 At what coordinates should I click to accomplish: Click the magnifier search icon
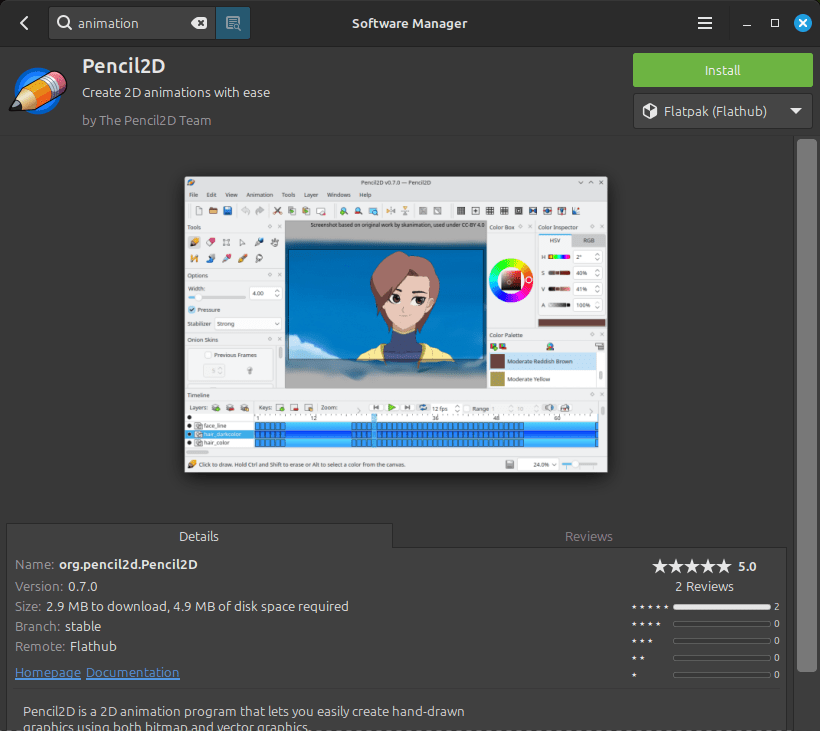point(64,23)
